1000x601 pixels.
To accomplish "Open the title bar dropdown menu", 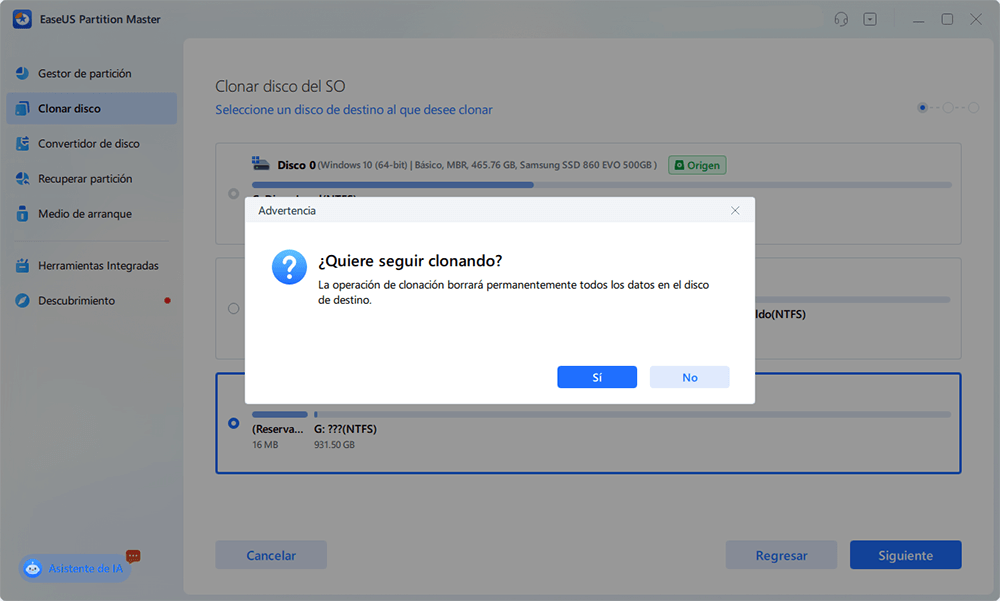I will pos(870,19).
